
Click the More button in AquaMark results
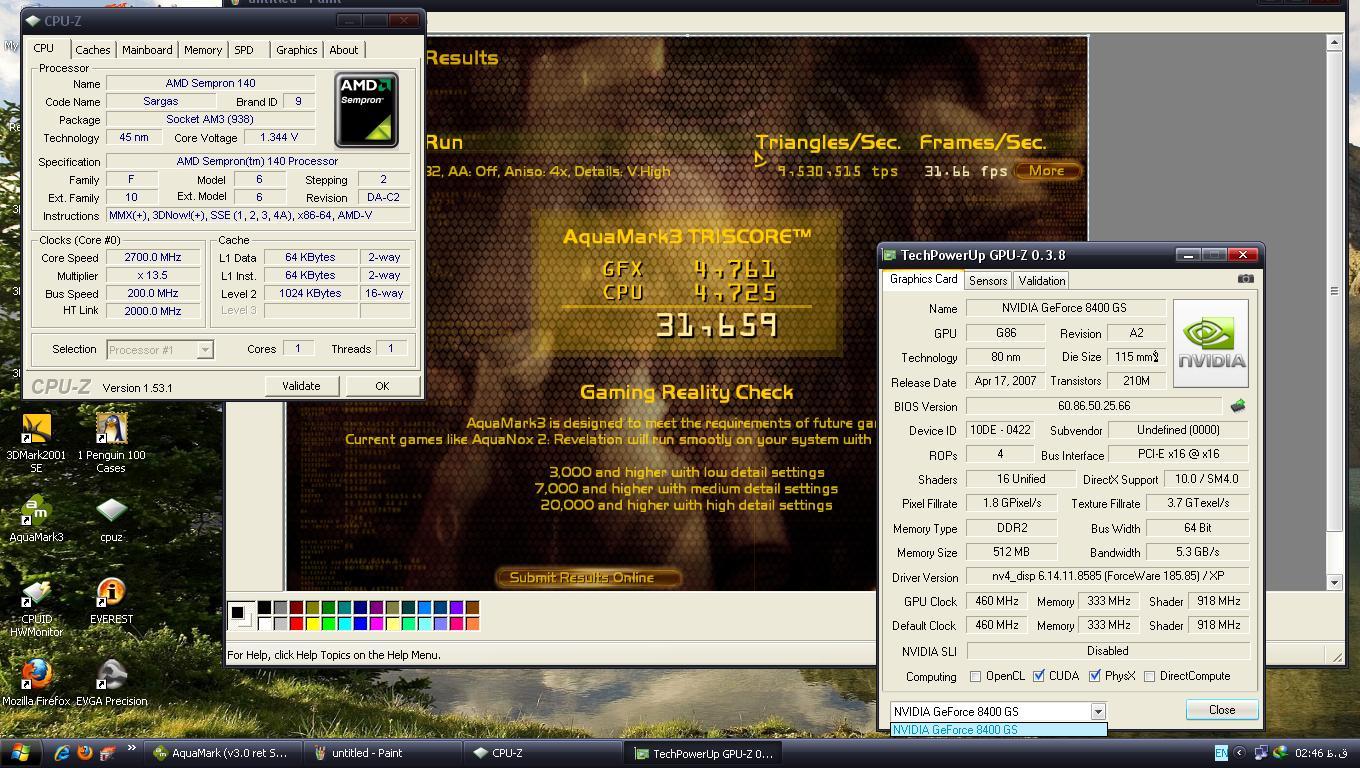(1047, 171)
